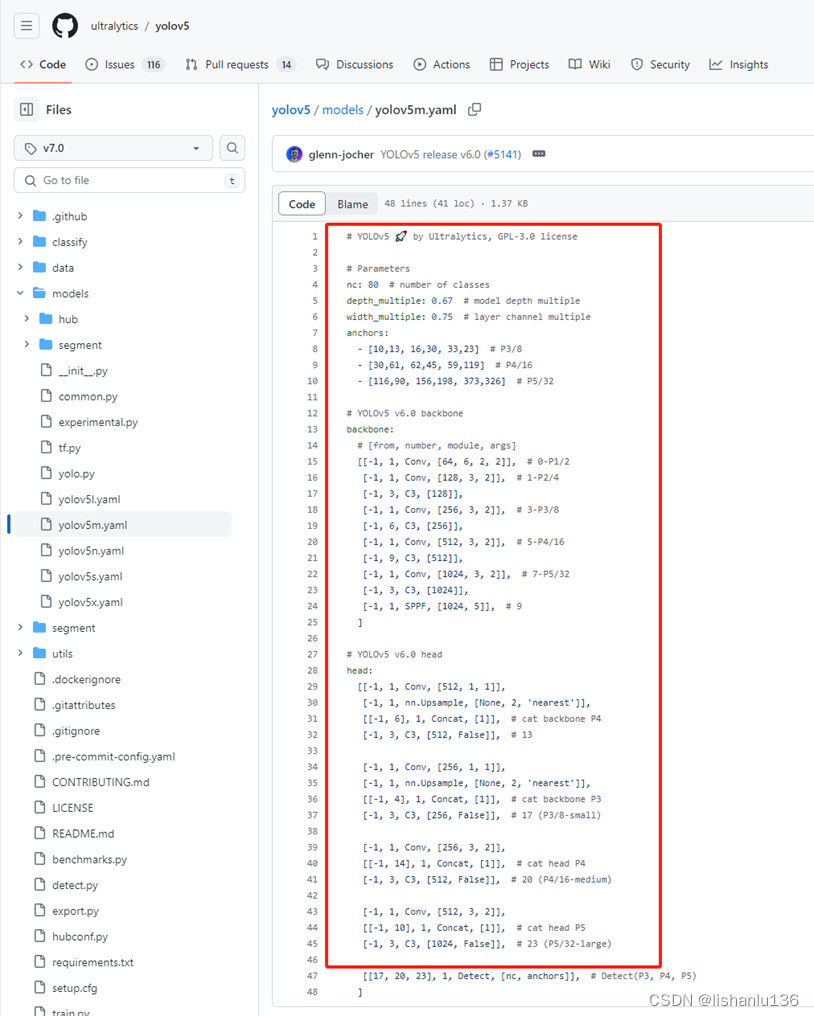Select the Code view button
The image size is (814, 1016).
[302, 204]
